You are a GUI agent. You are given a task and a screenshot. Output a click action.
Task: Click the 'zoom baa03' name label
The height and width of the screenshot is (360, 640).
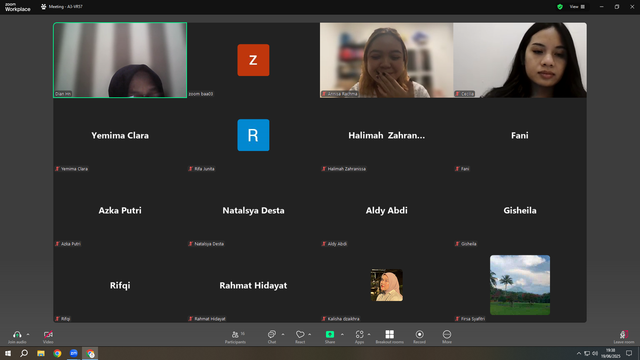tap(201, 94)
